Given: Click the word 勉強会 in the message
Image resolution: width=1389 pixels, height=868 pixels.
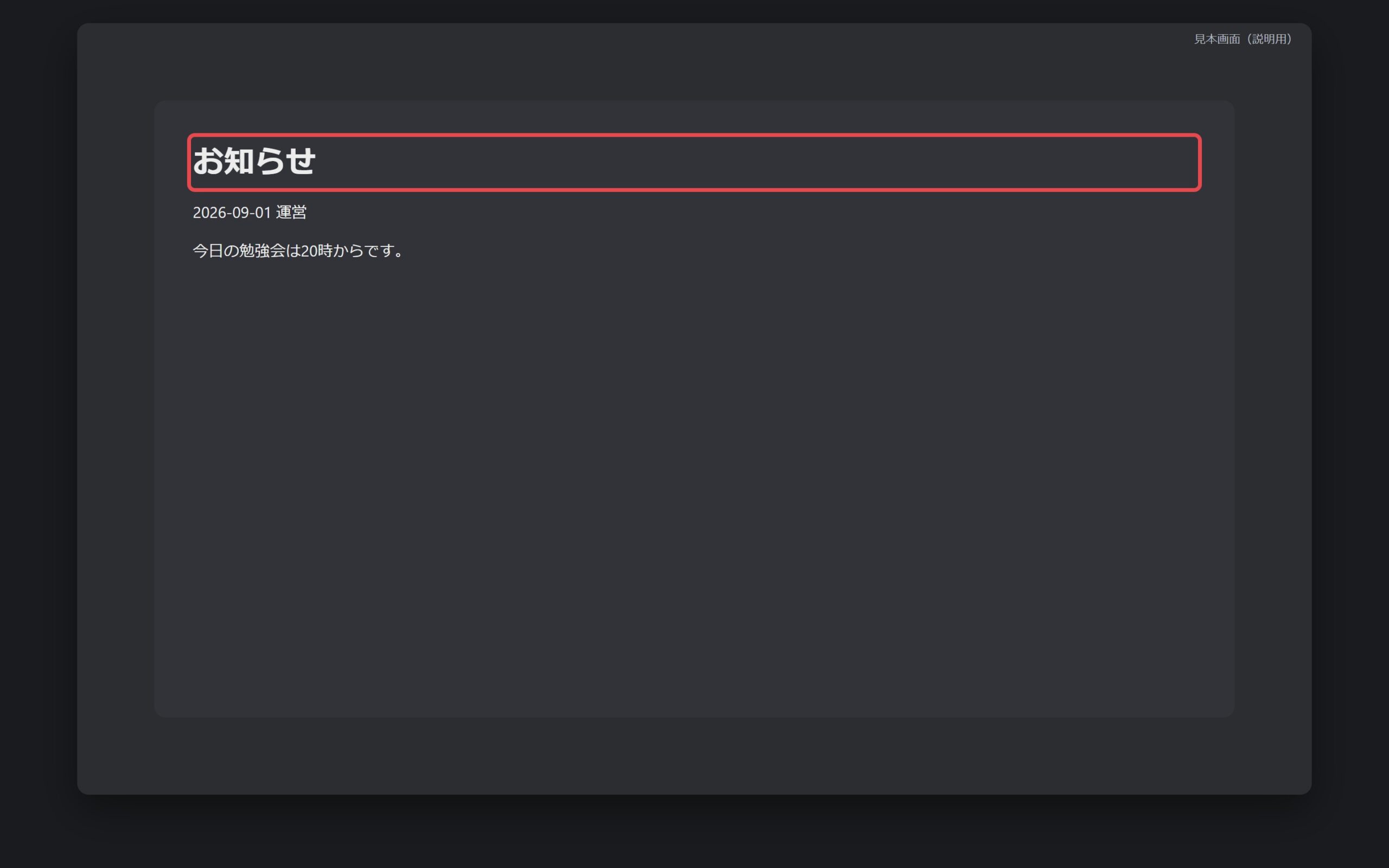Looking at the screenshot, I should (262, 251).
